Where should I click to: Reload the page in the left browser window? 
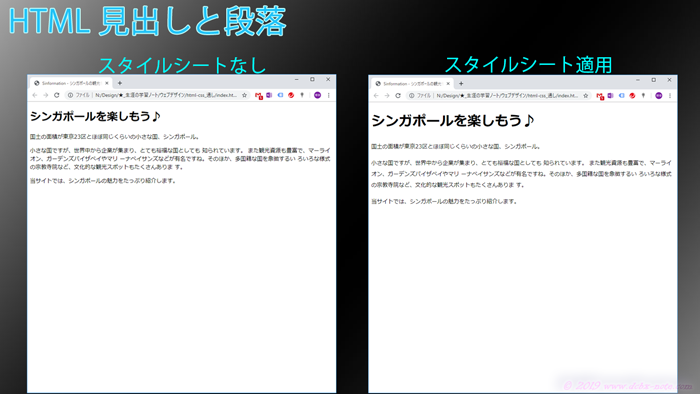click(x=57, y=95)
